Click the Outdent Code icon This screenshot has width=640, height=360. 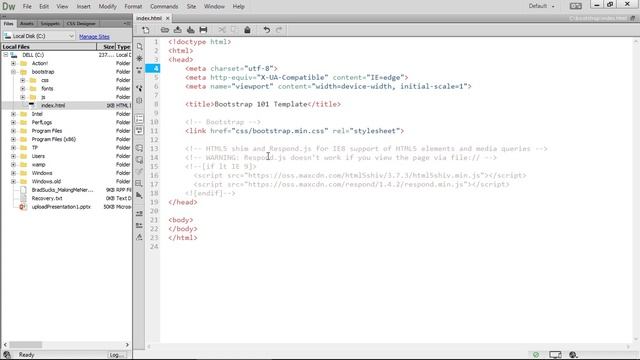tap(140, 225)
